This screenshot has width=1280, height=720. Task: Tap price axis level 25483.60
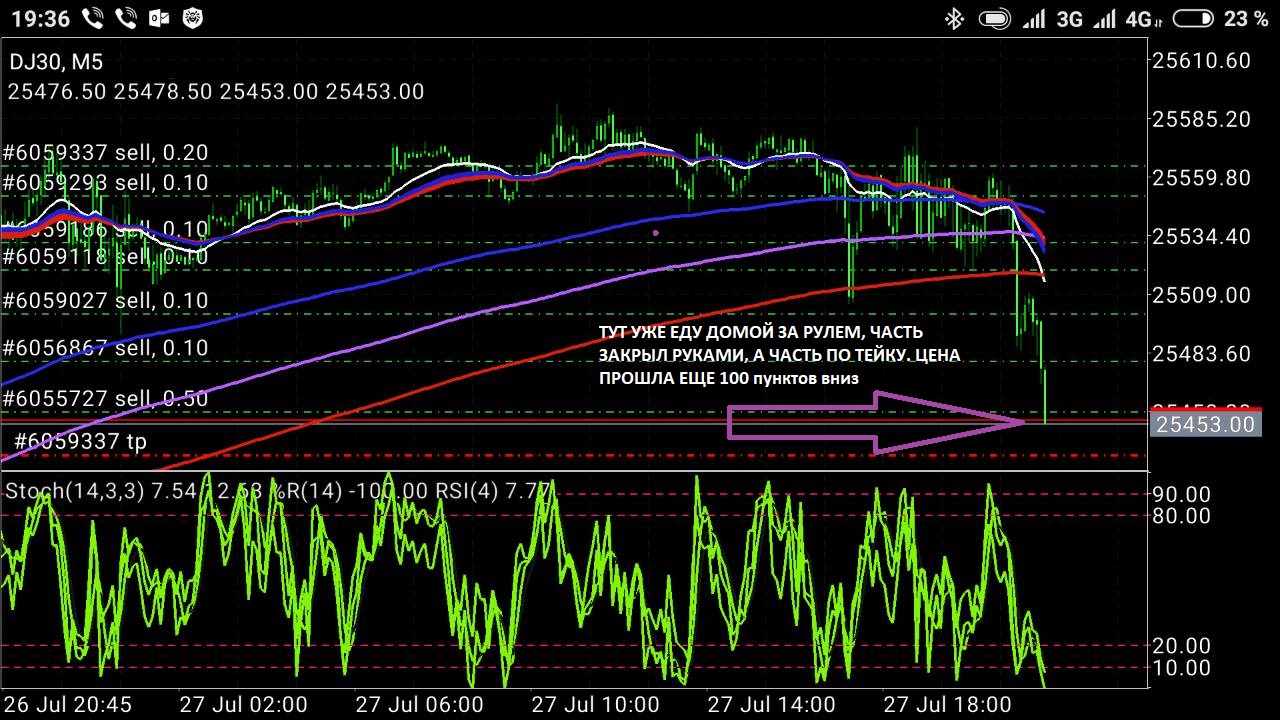click(x=1202, y=354)
